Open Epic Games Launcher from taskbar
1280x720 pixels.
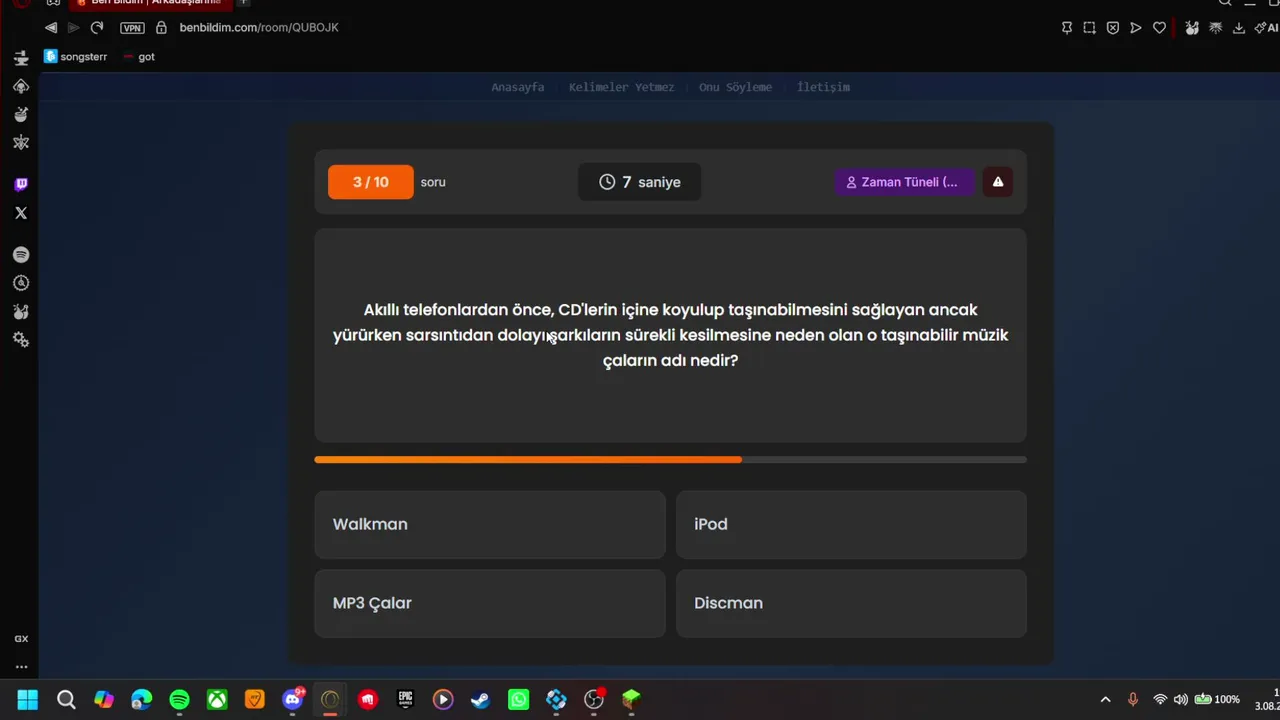(x=405, y=700)
